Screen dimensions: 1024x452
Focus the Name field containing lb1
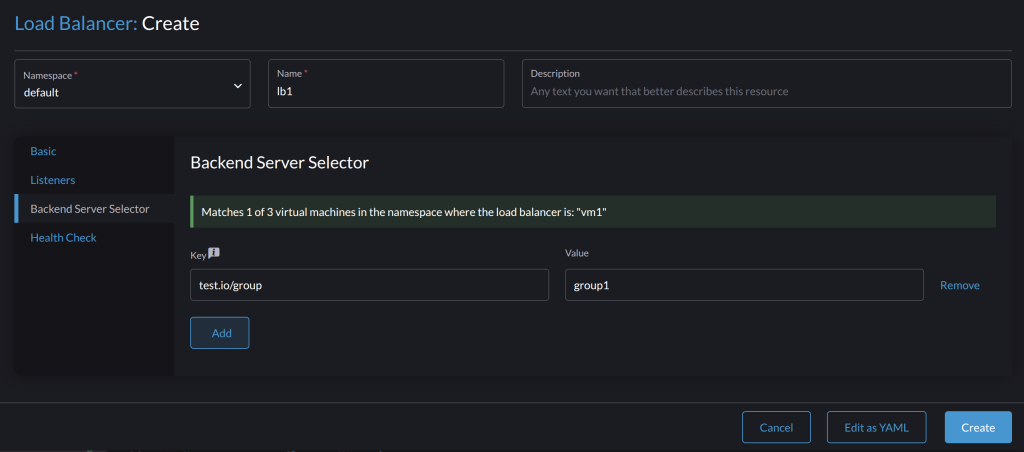coord(386,91)
